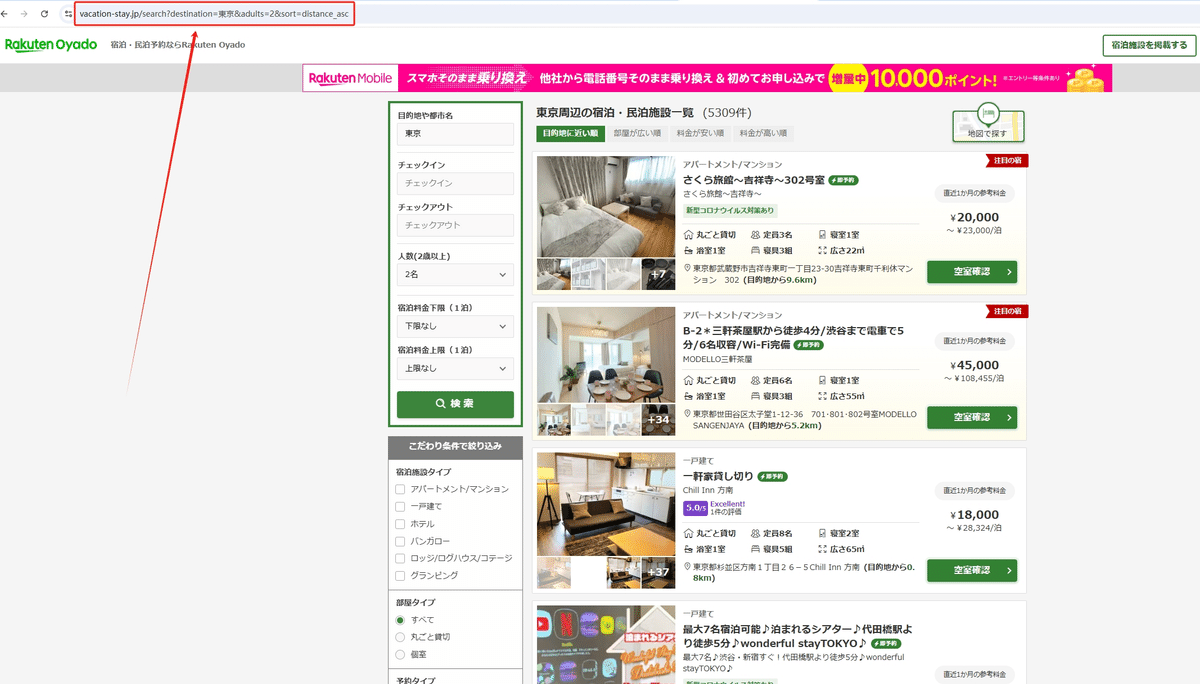
Task: Click the 即予約 badge beside さくら旅館～吉祥寺～302号室
Action: click(x=844, y=180)
